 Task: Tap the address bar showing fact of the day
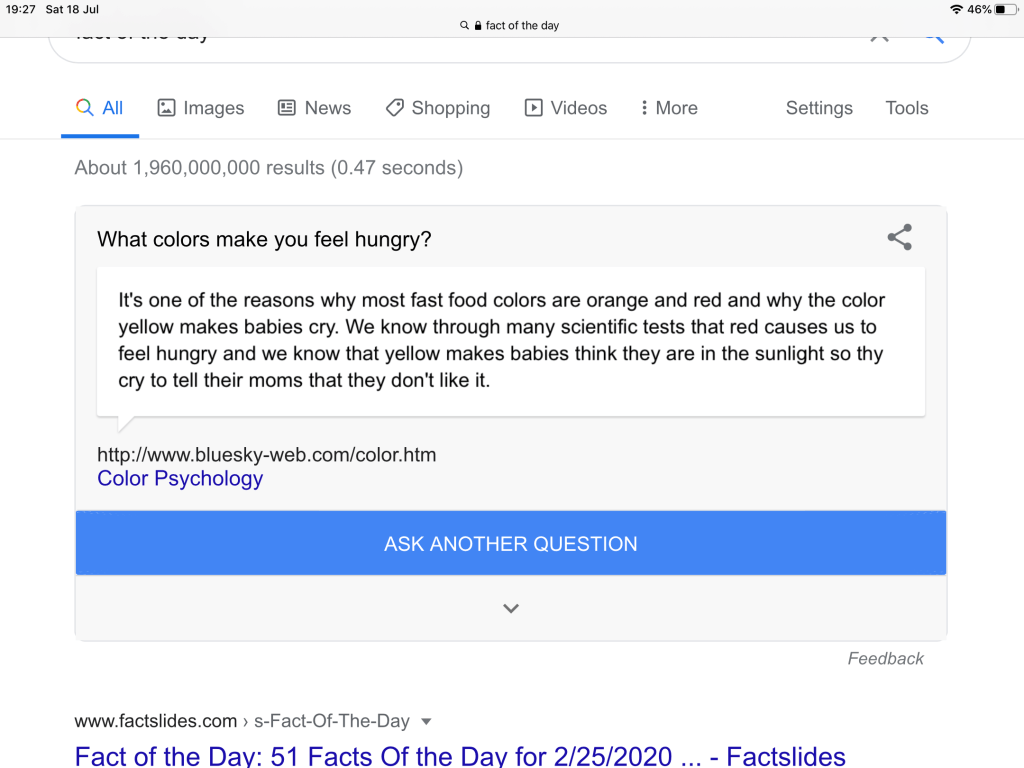pyautogui.click(x=511, y=26)
